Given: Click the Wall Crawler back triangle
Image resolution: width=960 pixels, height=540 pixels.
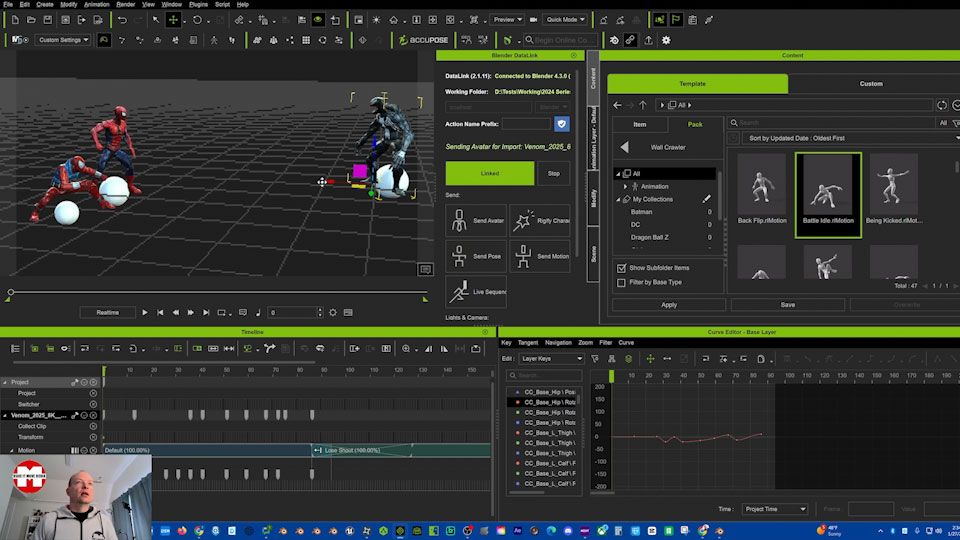Looking at the screenshot, I should [x=624, y=147].
